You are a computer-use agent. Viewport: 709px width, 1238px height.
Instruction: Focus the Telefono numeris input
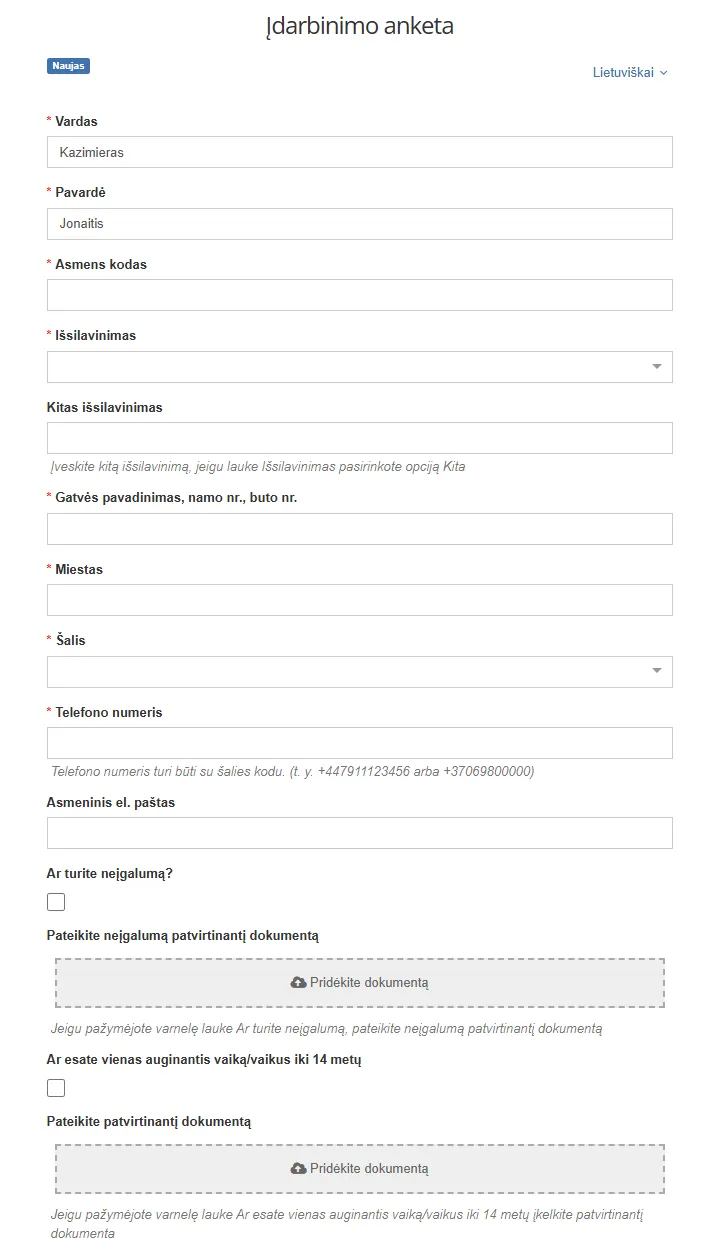click(359, 742)
